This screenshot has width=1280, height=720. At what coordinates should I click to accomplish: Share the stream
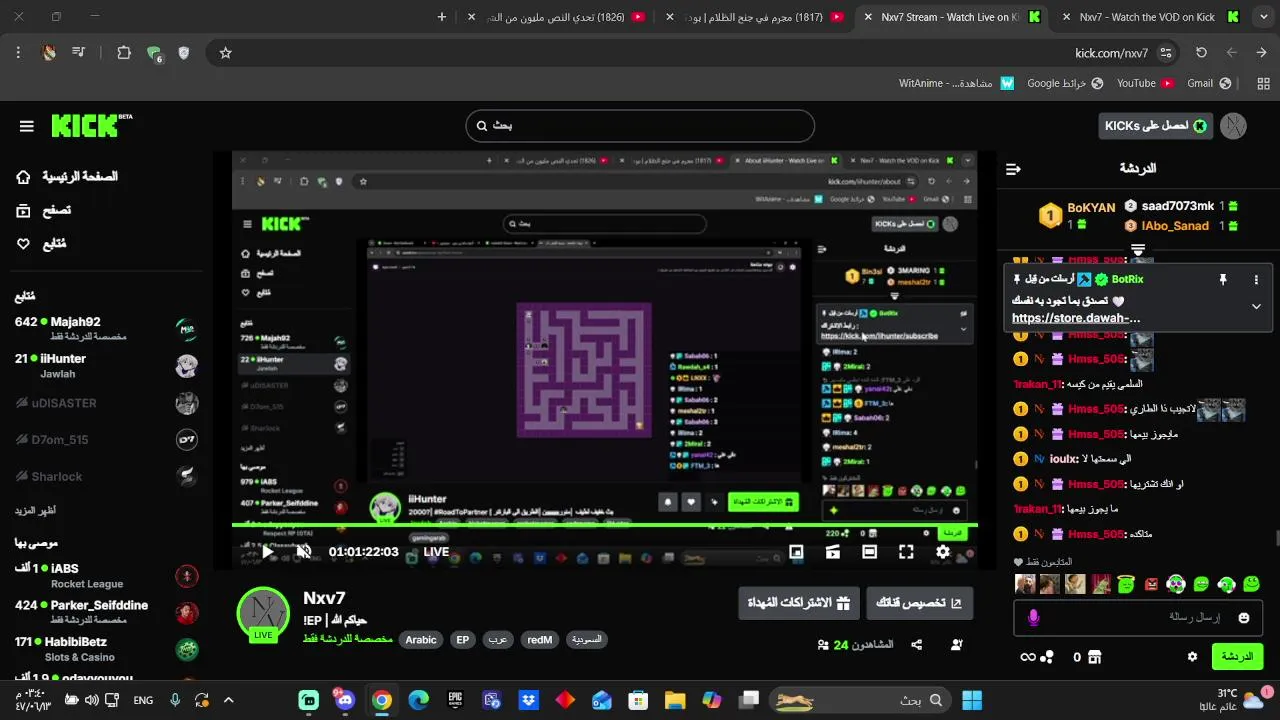click(x=916, y=645)
